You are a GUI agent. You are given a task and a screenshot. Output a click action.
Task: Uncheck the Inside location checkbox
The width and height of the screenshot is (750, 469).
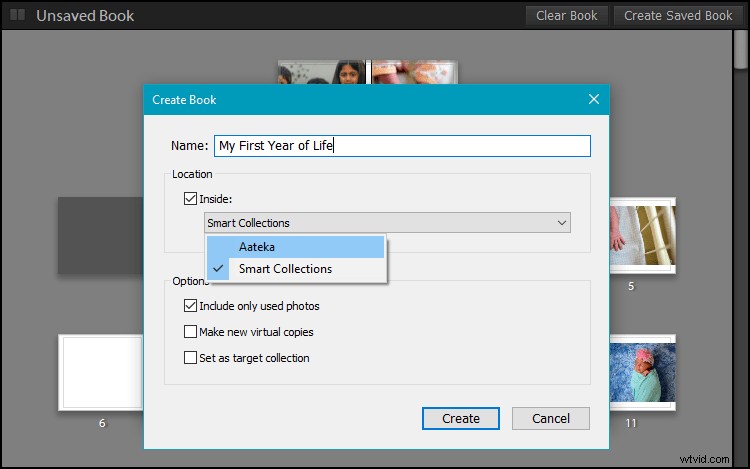point(190,198)
